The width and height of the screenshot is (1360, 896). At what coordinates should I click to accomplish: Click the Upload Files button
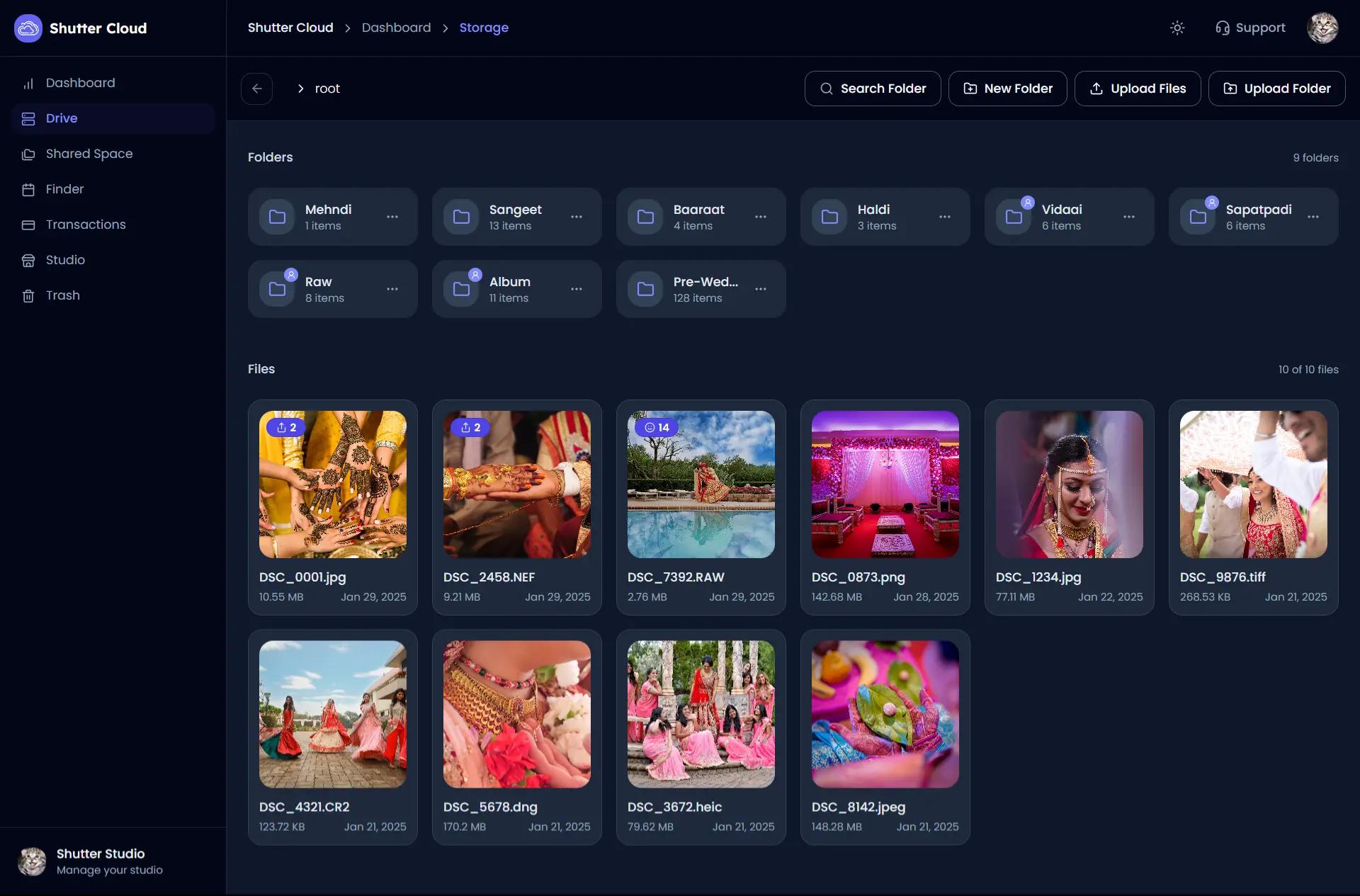tap(1138, 89)
